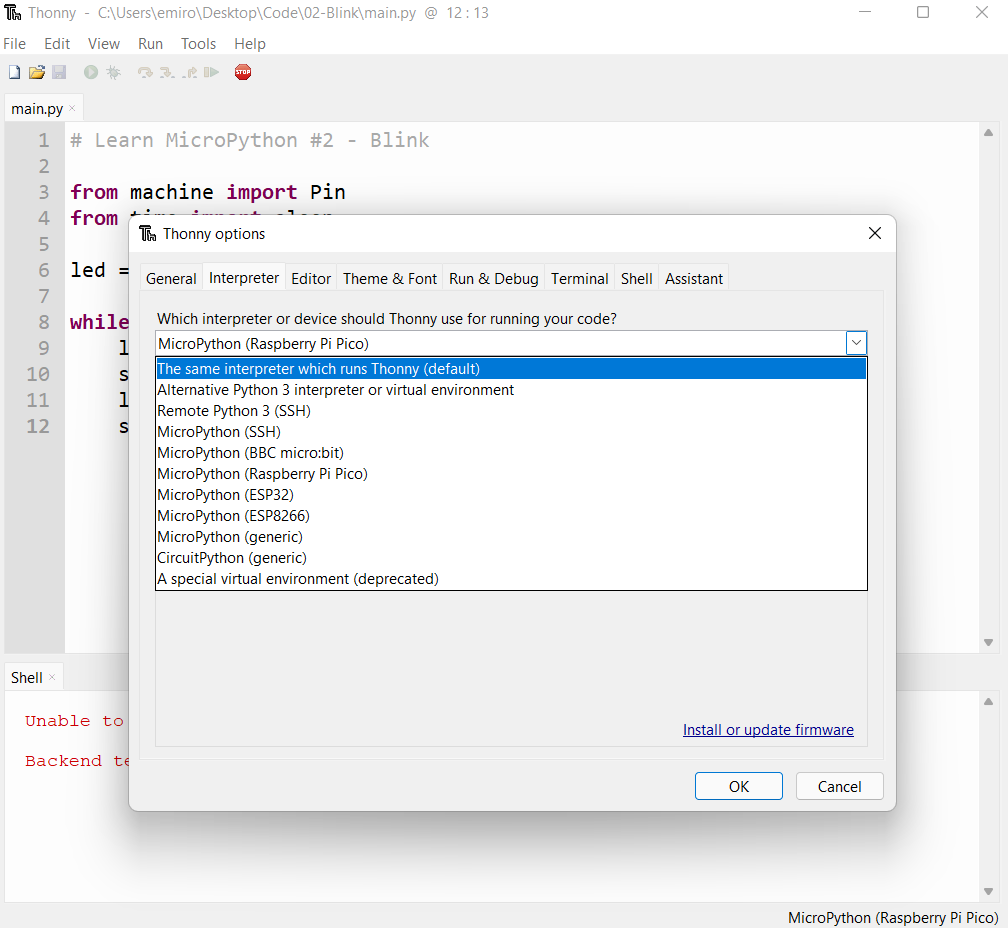
Task: Close the main.py tab with its x
Action: (72, 108)
